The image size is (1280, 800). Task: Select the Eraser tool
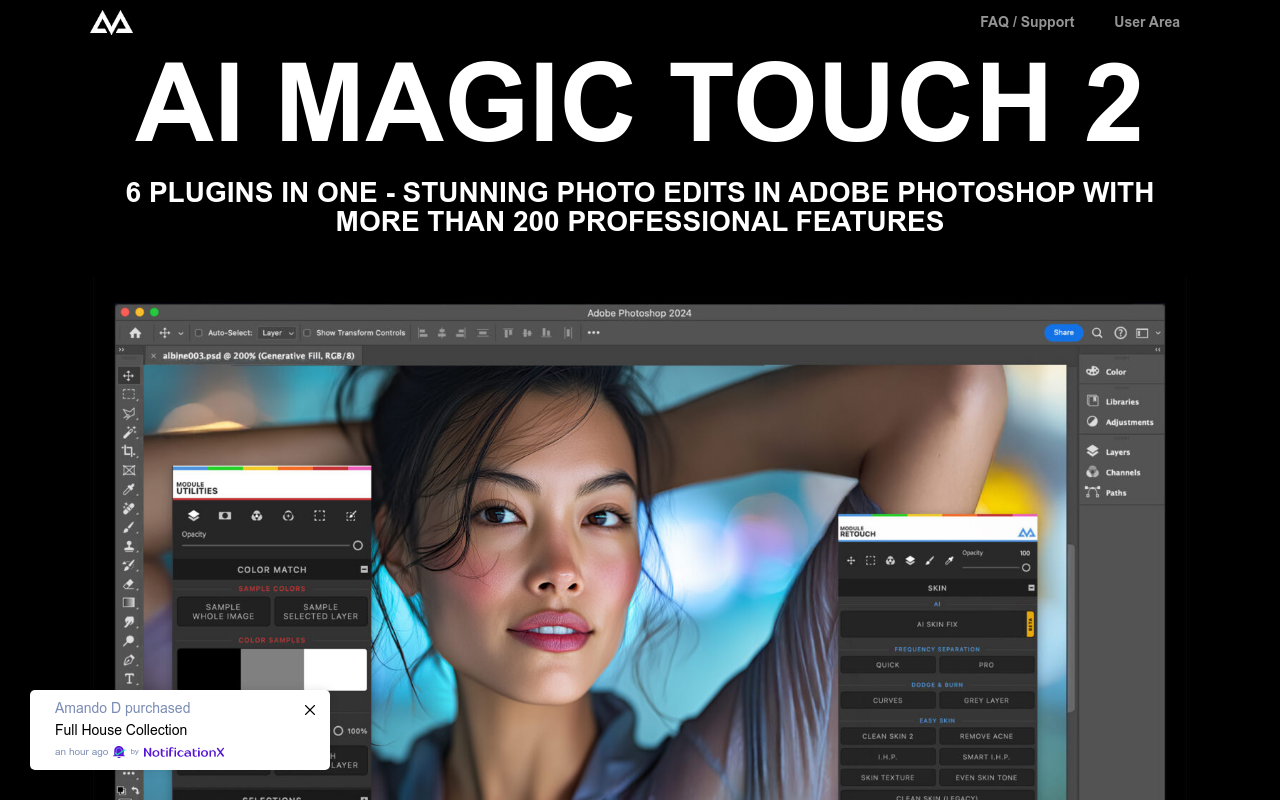tap(129, 584)
